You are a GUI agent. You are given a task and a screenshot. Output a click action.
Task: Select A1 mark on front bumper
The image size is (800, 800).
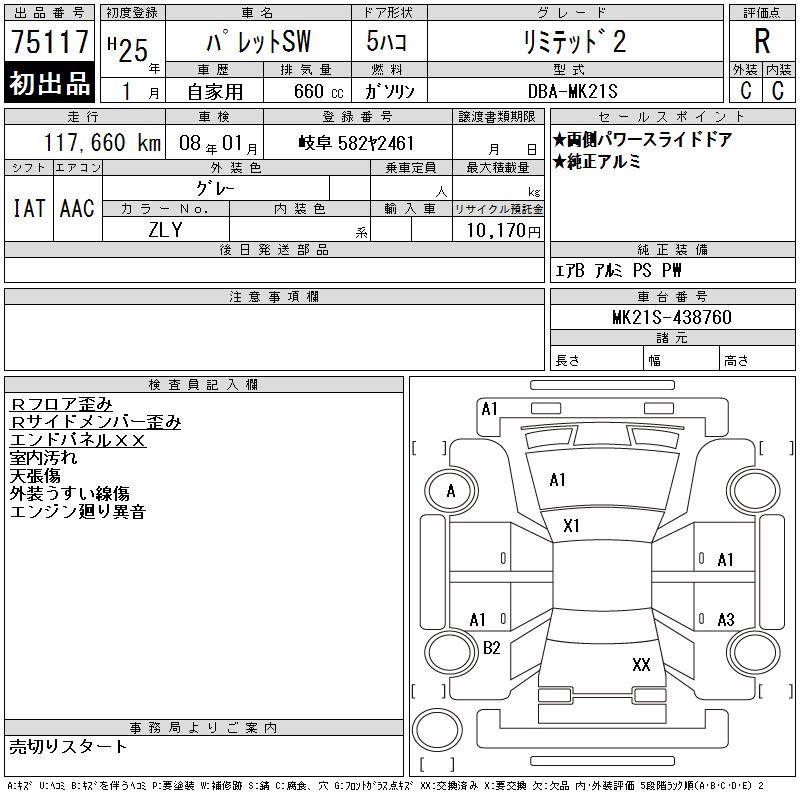[x=489, y=409]
